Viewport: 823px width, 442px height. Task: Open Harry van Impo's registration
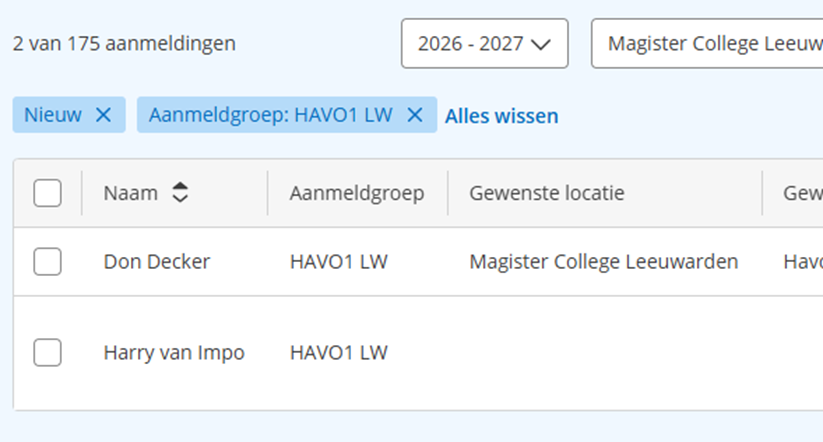174,352
